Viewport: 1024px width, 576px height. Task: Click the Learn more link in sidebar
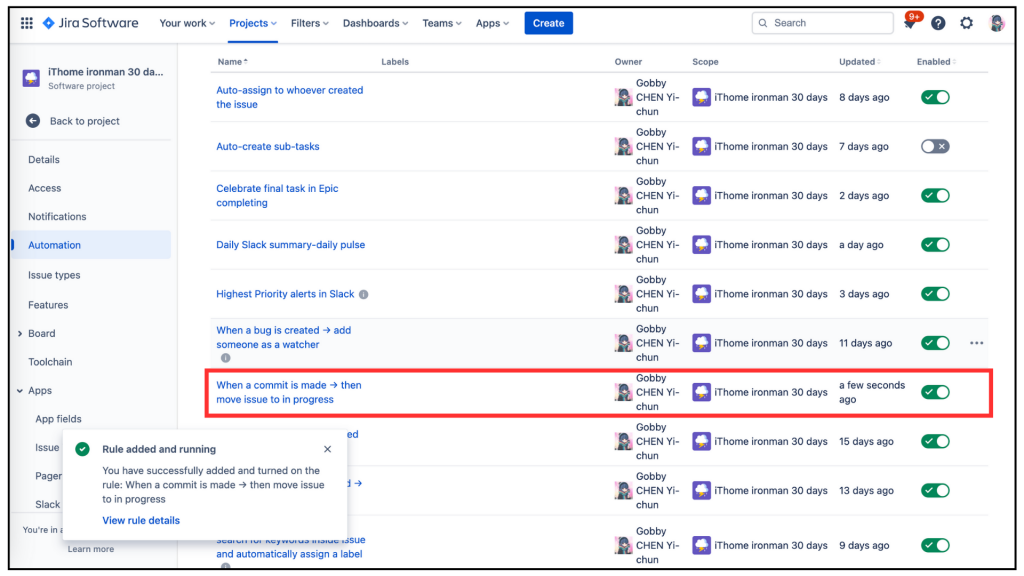coord(91,549)
